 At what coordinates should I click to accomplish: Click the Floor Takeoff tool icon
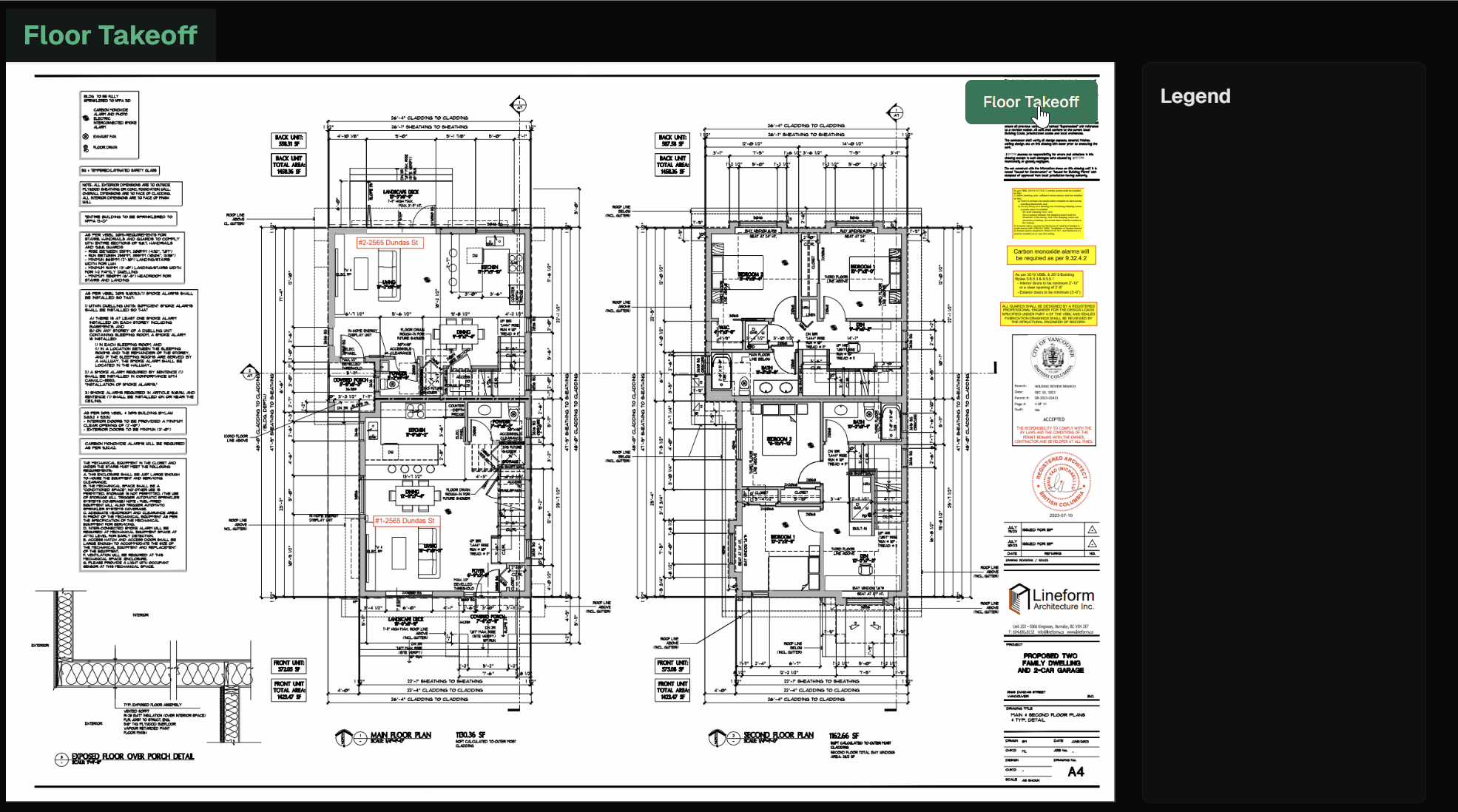coord(1035,100)
